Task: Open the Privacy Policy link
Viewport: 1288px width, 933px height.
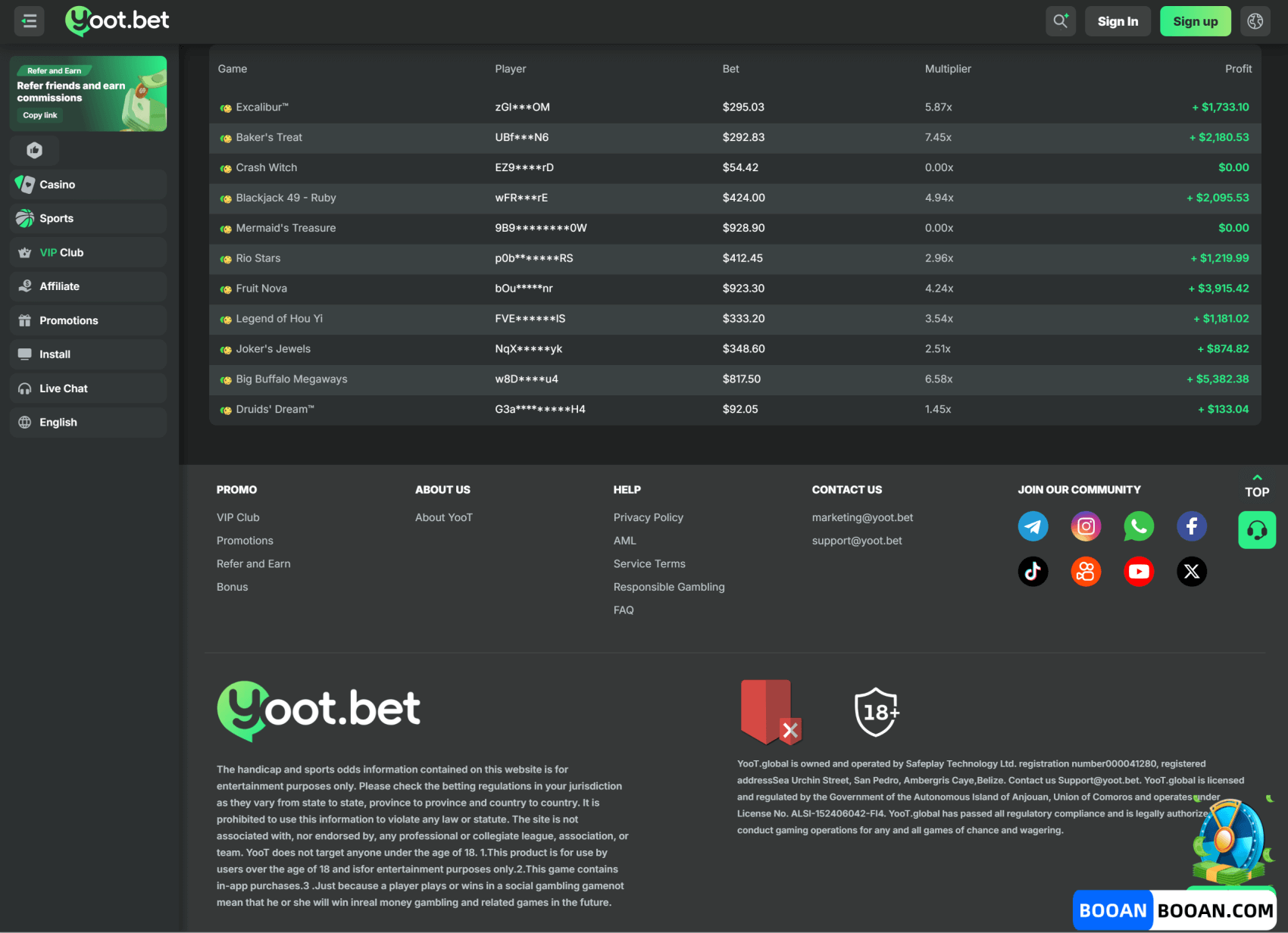Action: pos(649,517)
